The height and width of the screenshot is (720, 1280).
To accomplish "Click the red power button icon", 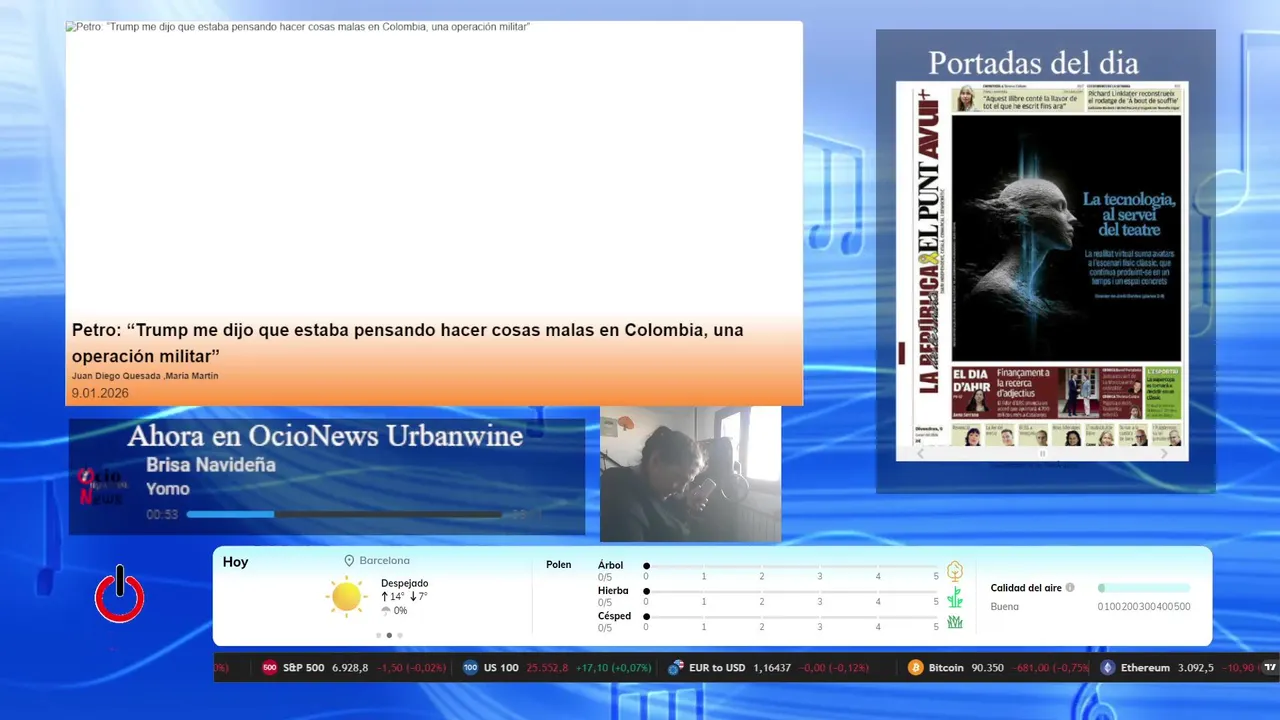I will (x=120, y=595).
